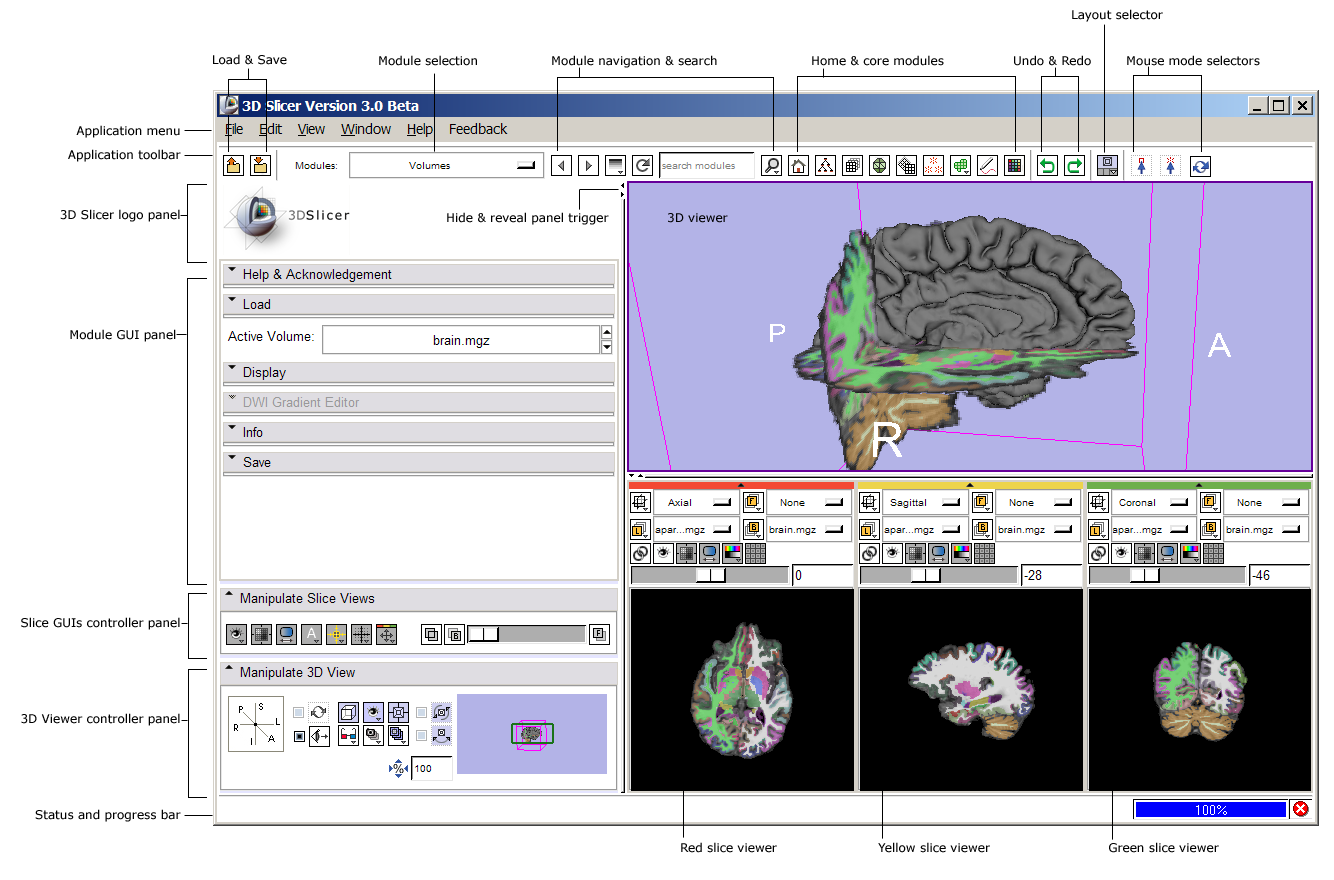Click the link slices icon in Axial viewer
The width and height of the screenshot is (1334, 880).
pos(640,552)
